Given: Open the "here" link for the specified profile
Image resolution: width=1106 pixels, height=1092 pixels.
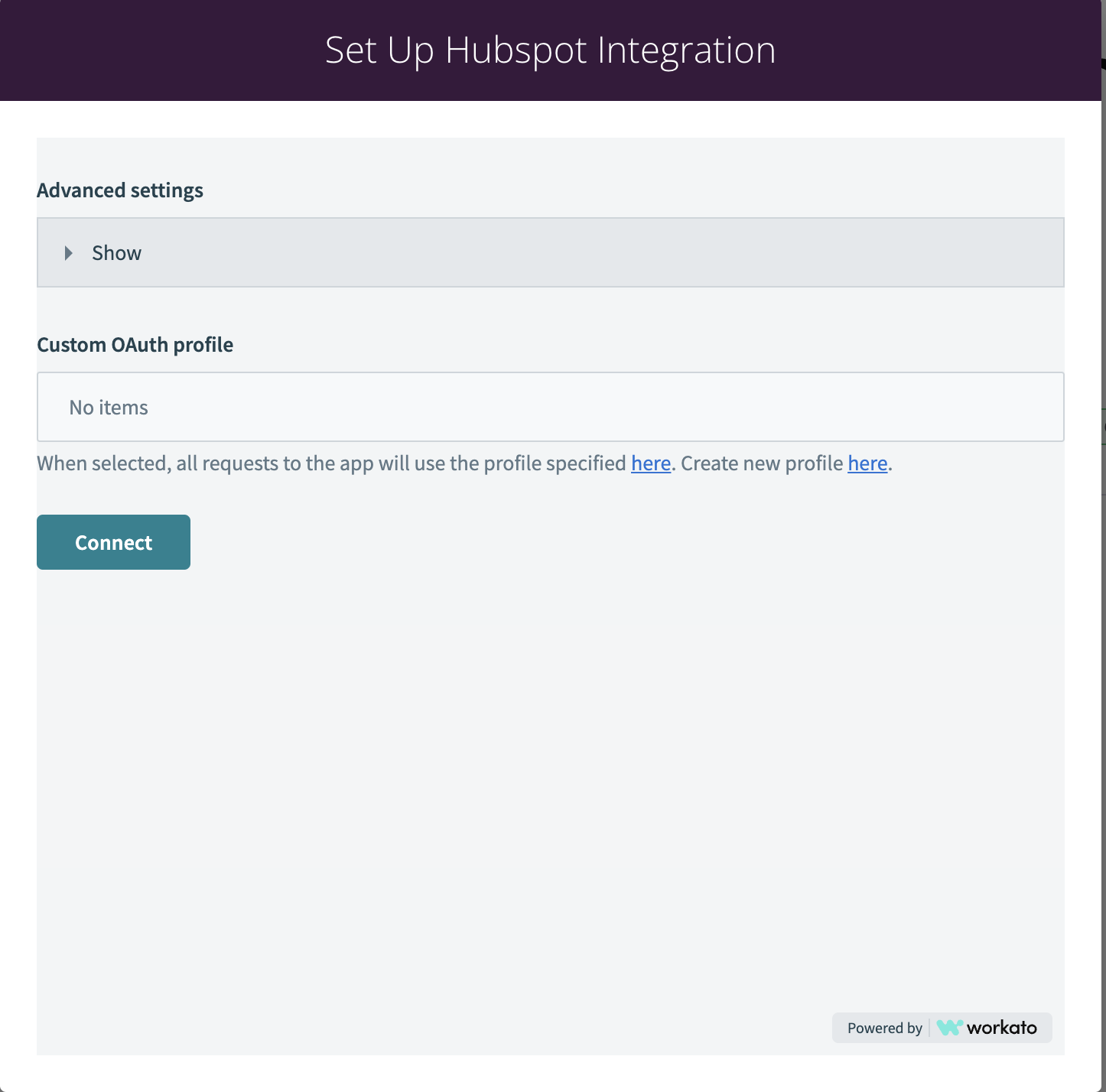Looking at the screenshot, I should click(x=651, y=463).
